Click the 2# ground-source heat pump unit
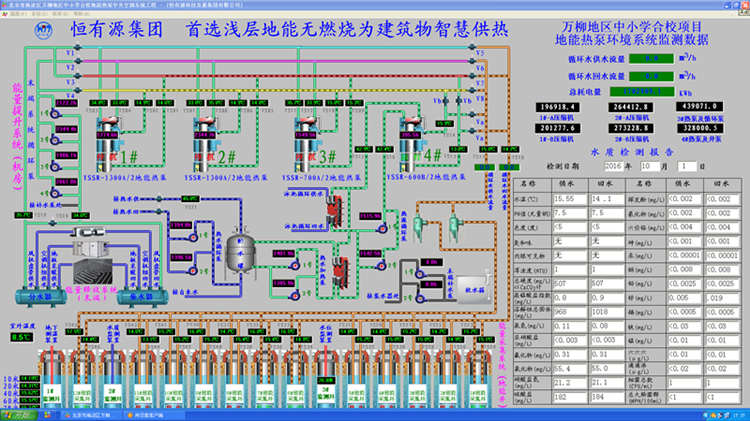The height and width of the screenshot is (421, 750). pos(206,144)
